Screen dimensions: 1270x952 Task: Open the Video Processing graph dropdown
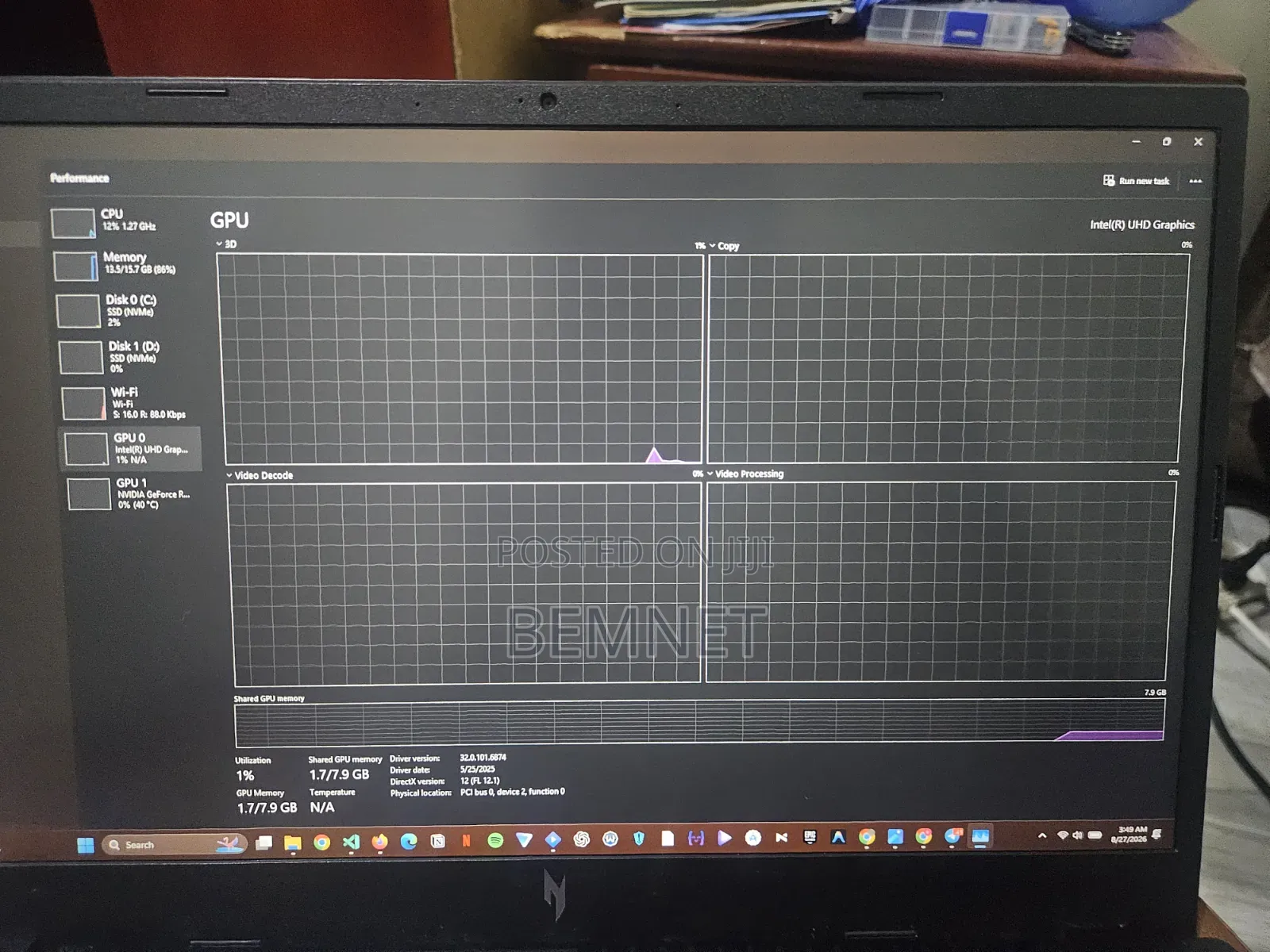(745, 474)
